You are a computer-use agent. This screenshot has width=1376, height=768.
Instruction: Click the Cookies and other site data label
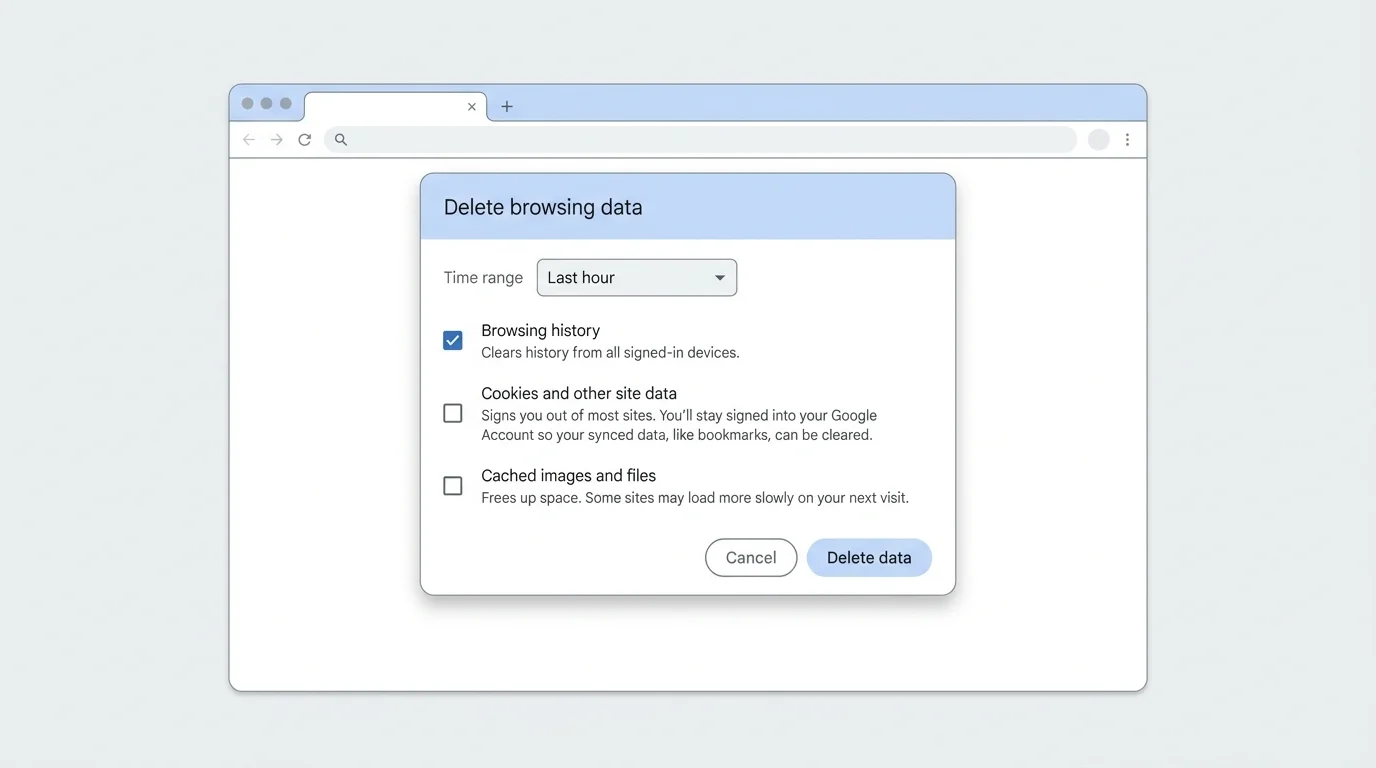pos(579,393)
